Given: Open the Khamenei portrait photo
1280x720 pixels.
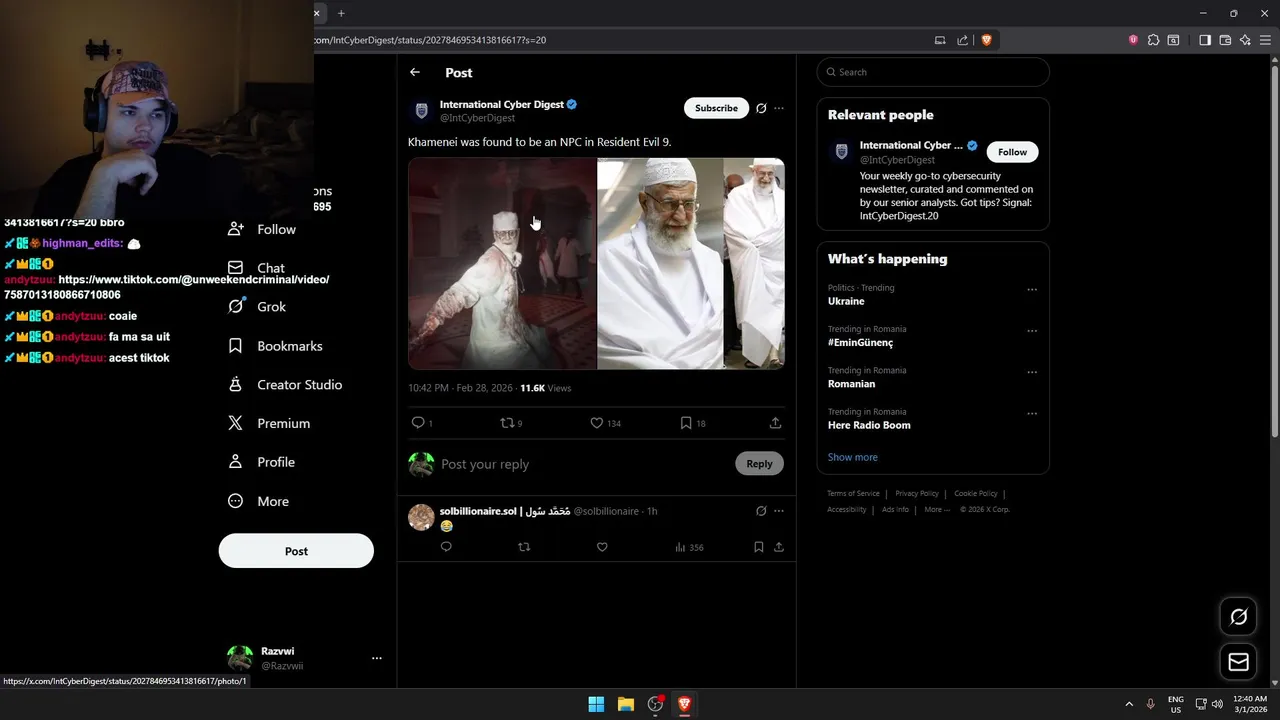Looking at the screenshot, I should [660, 264].
